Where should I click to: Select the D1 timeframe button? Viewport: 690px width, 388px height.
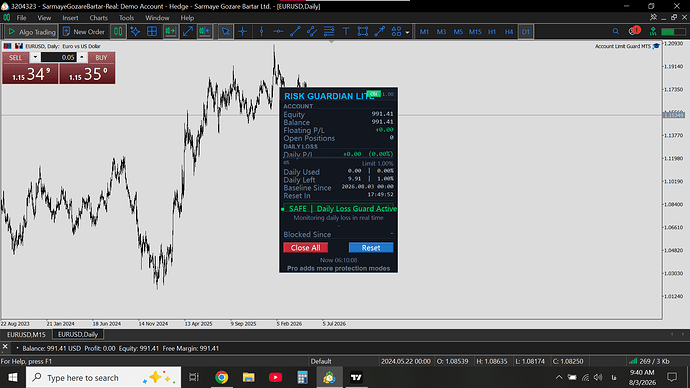[x=525, y=32]
